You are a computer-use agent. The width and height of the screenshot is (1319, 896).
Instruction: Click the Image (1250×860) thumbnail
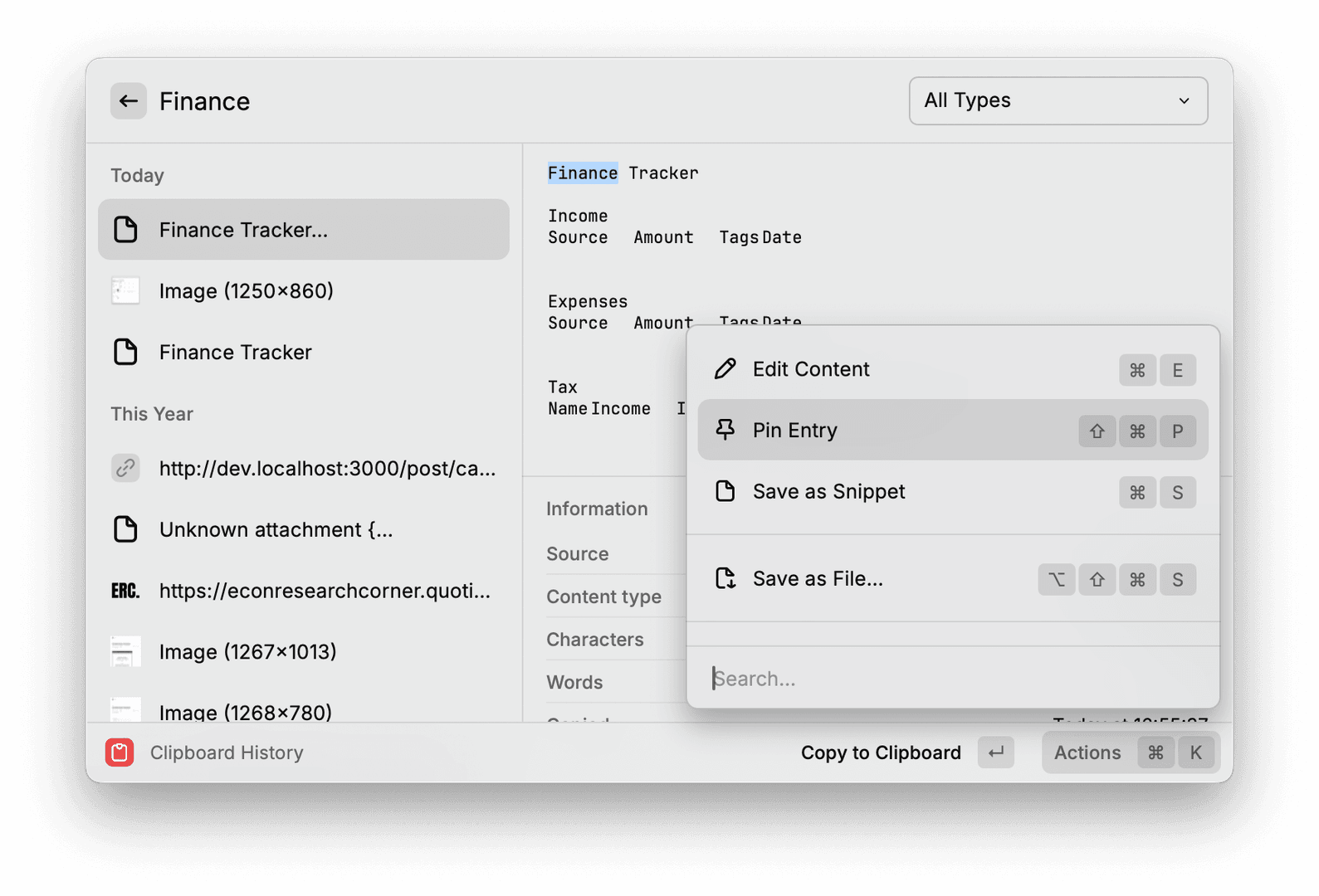click(125, 291)
